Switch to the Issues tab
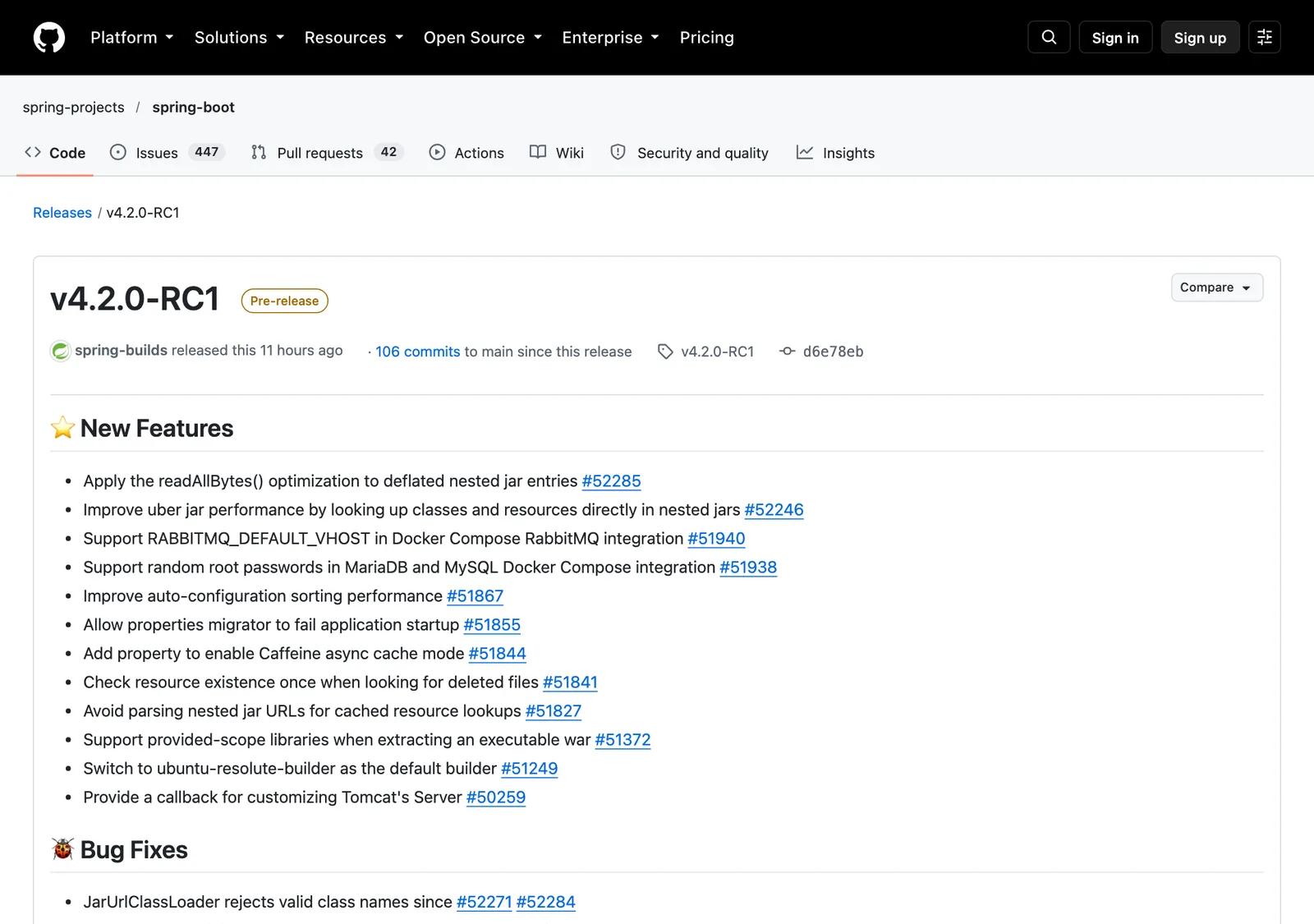 [168, 153]
